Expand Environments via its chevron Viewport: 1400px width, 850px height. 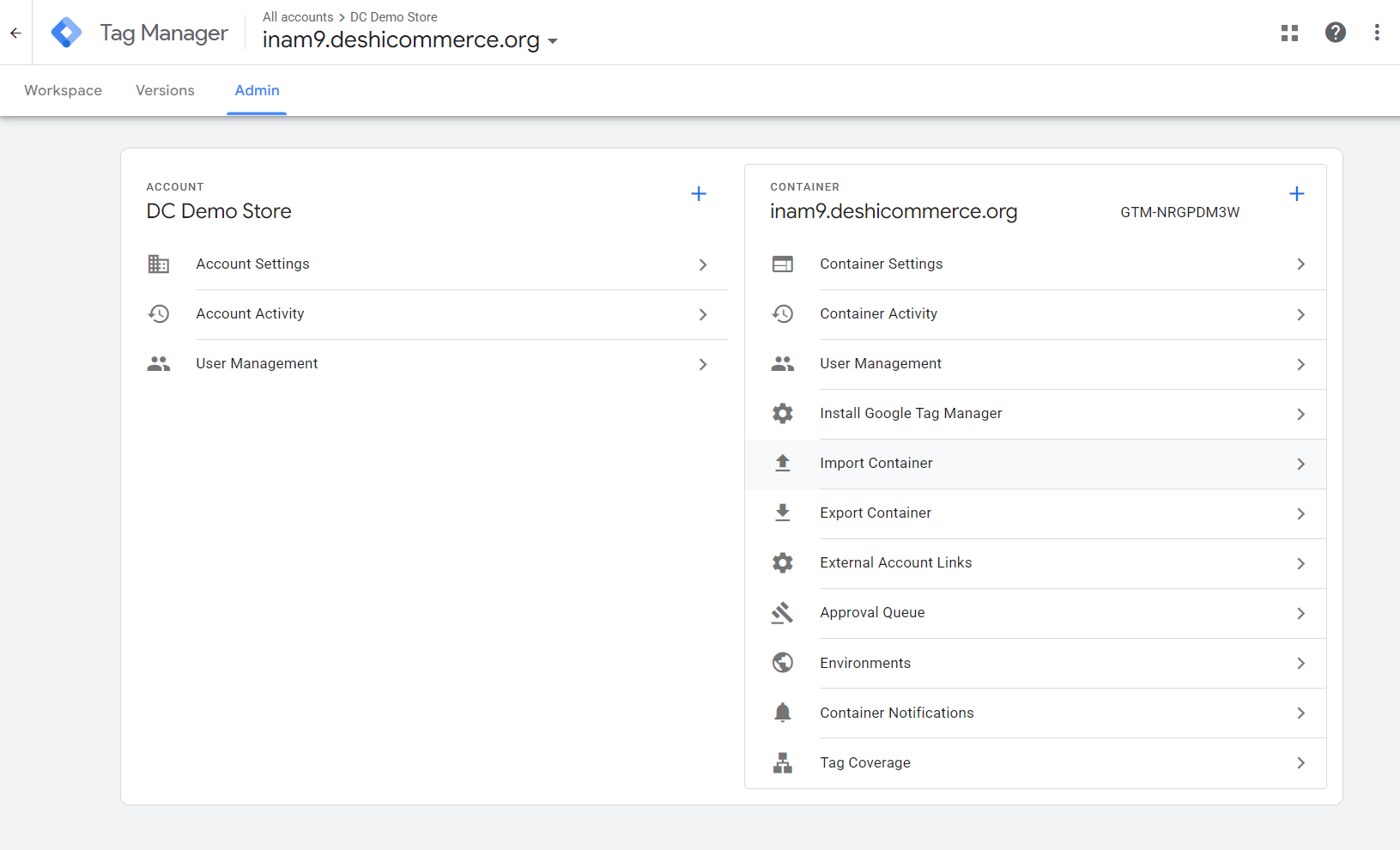tap(1301, 663)
